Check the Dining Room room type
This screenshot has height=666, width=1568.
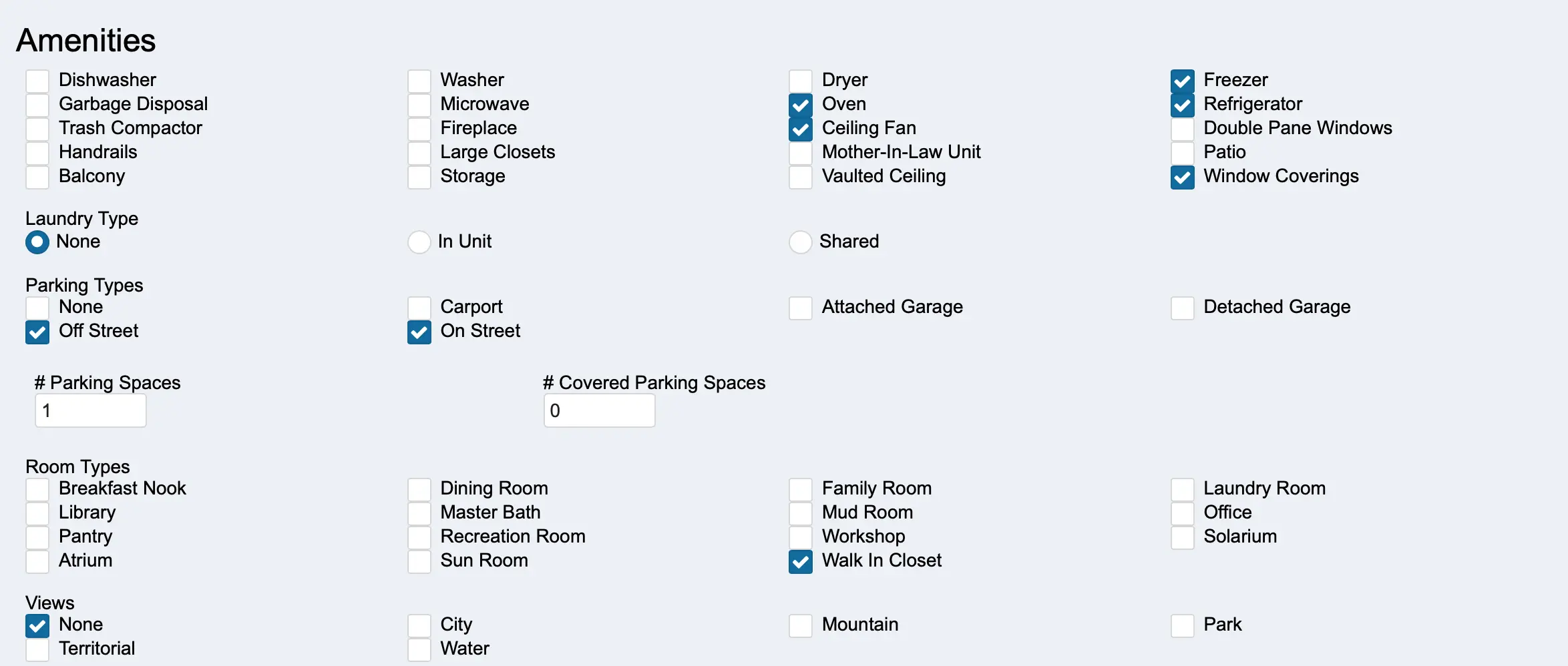(x=419, y=489)
